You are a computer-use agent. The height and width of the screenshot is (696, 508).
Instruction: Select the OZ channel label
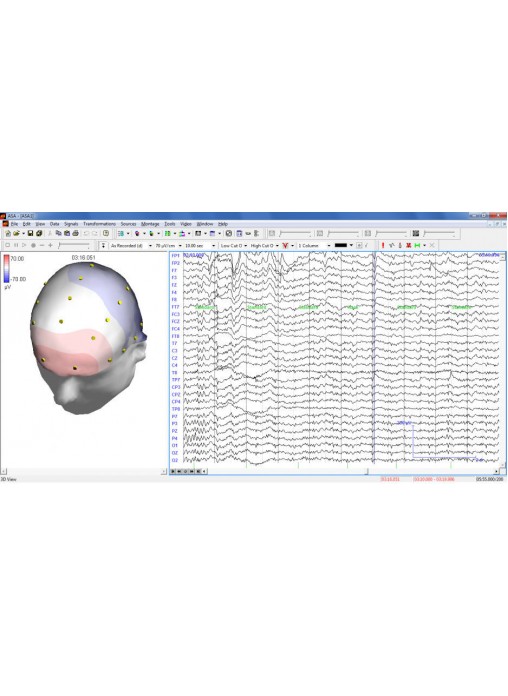(x=175, y=453)
